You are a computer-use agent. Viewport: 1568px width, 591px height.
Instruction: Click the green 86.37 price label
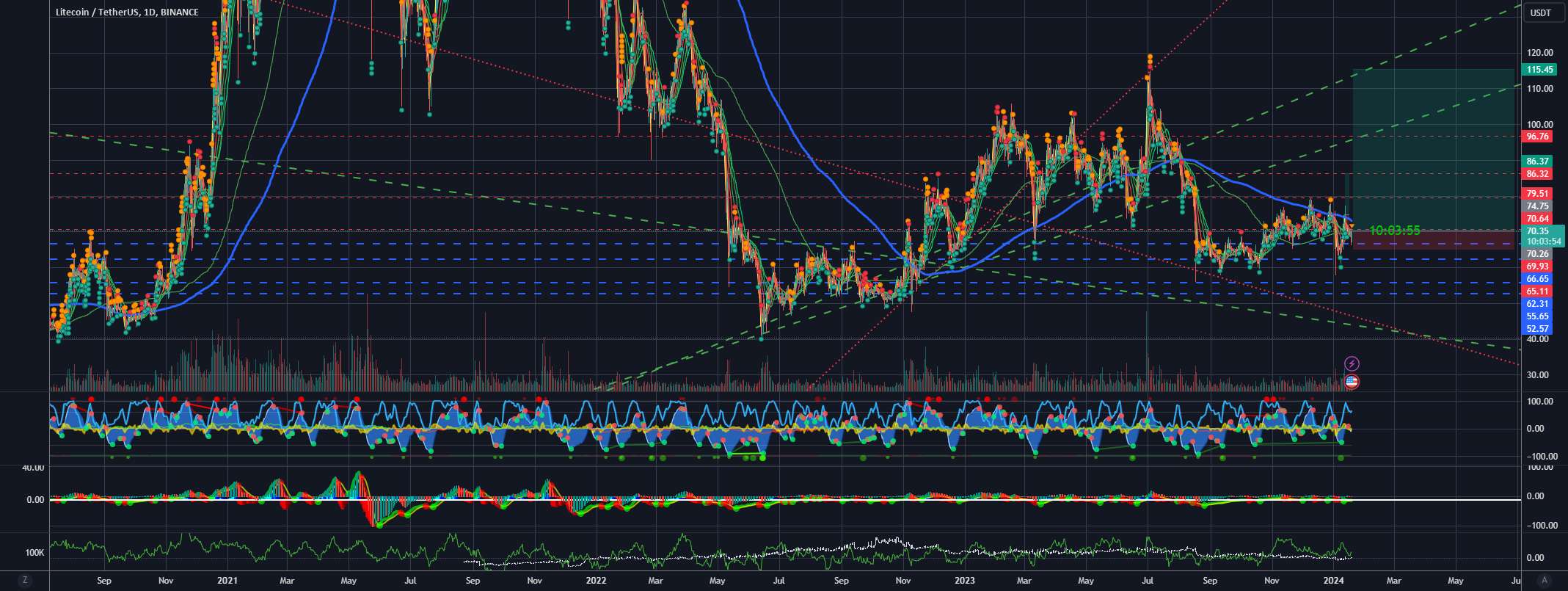1537,162
